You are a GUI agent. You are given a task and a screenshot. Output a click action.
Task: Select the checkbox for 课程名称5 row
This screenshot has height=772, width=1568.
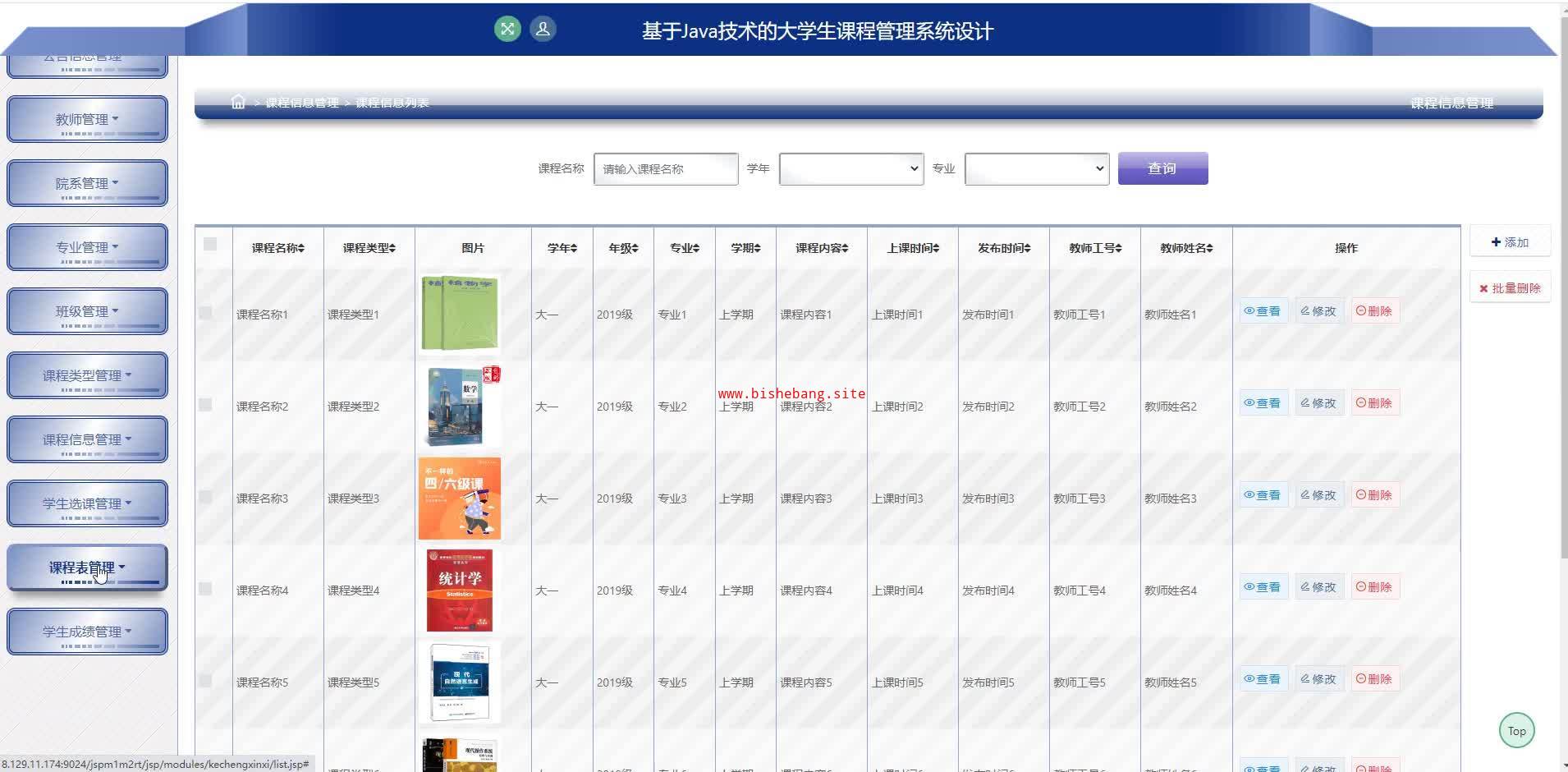click(205, 681)
